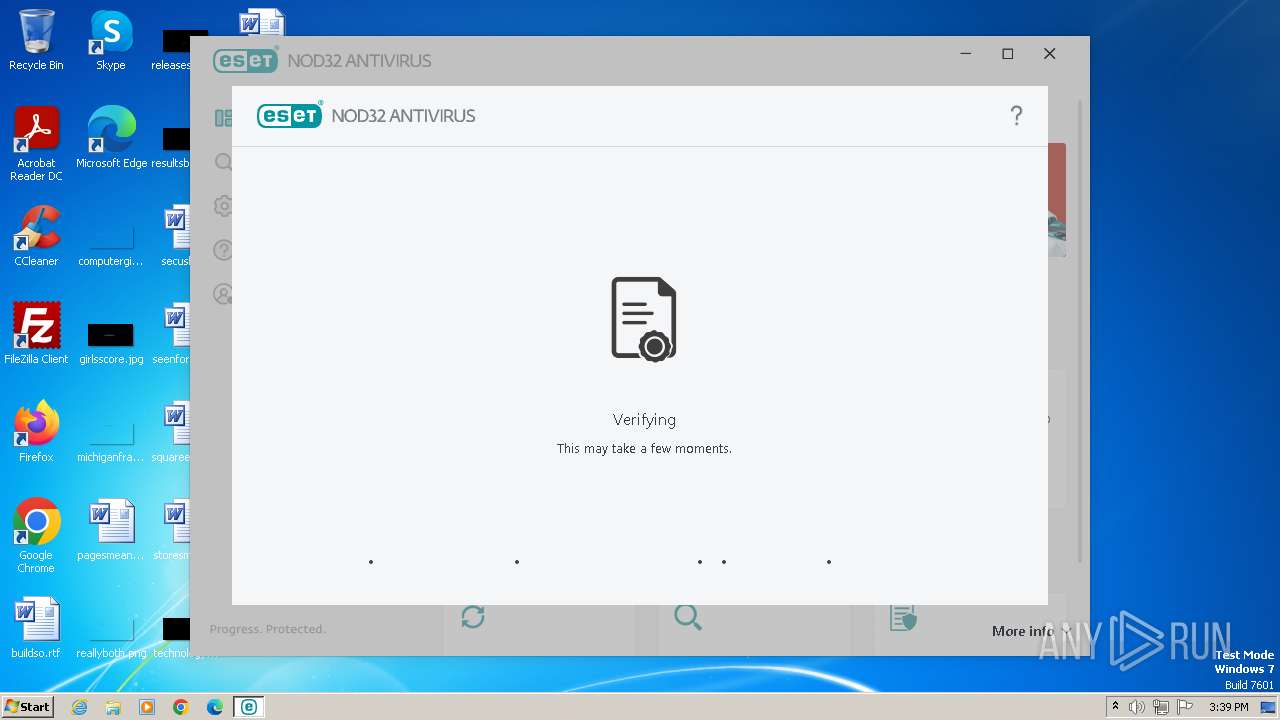This screenshot has height=720, width=1280.
Task: Click the shield report icon in ESET main window
Action: point(903,617)
